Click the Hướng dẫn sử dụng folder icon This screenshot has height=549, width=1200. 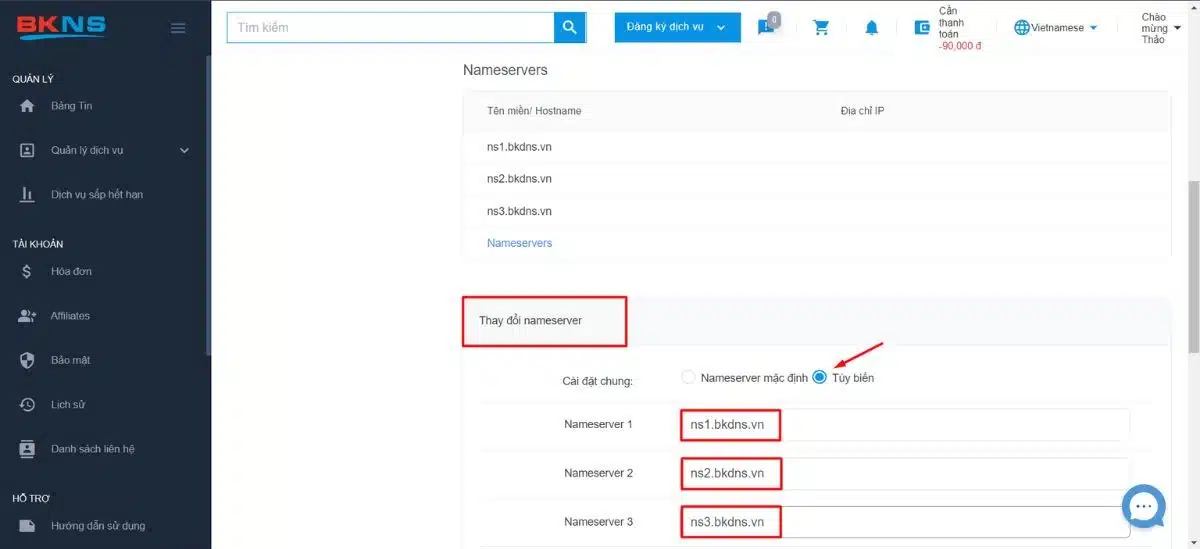pos(28,525)
